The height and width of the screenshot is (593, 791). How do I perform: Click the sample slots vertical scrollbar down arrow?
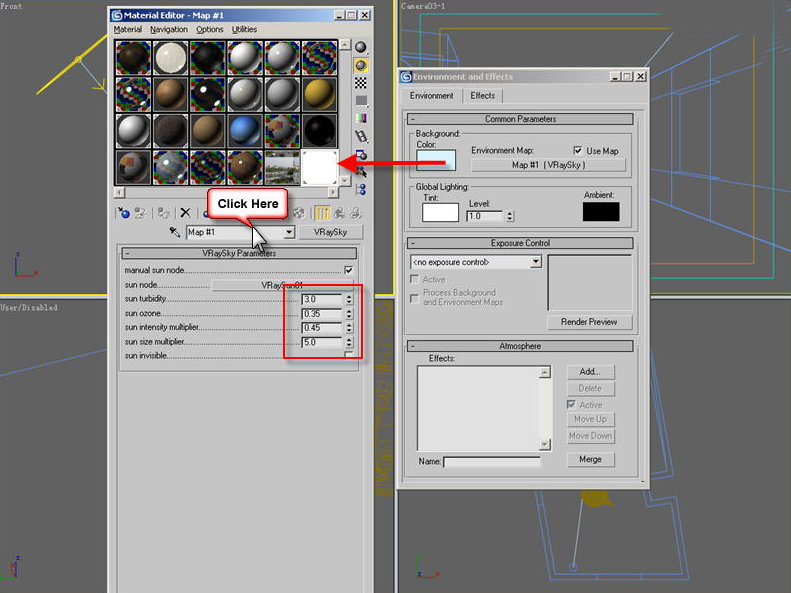point(345,181)
